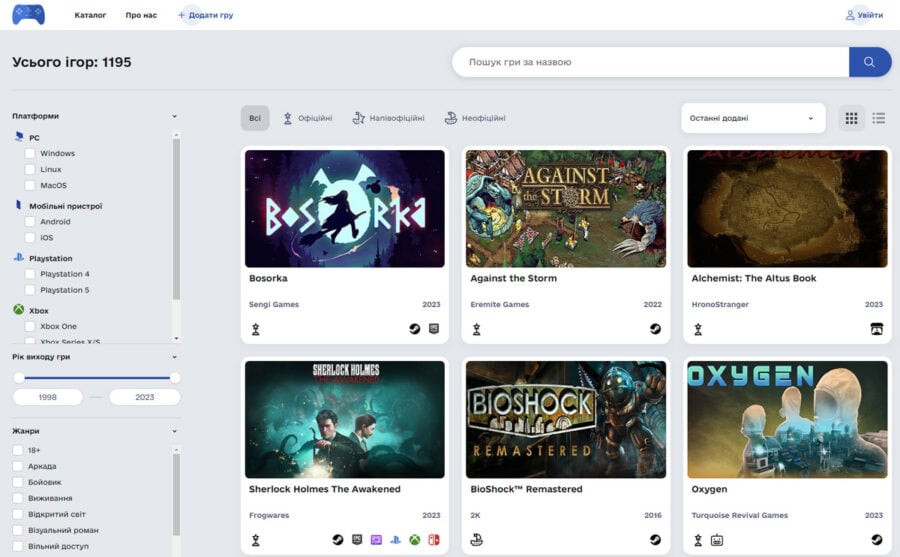
Task: Check the Аркада genre filter
Action: coord(18,466)
